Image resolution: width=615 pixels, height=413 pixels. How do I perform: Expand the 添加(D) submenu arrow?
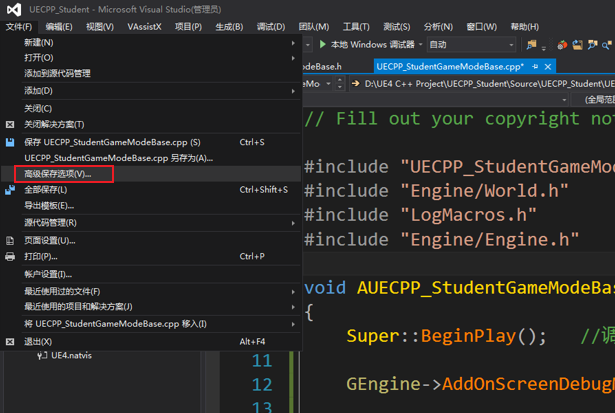293,91
